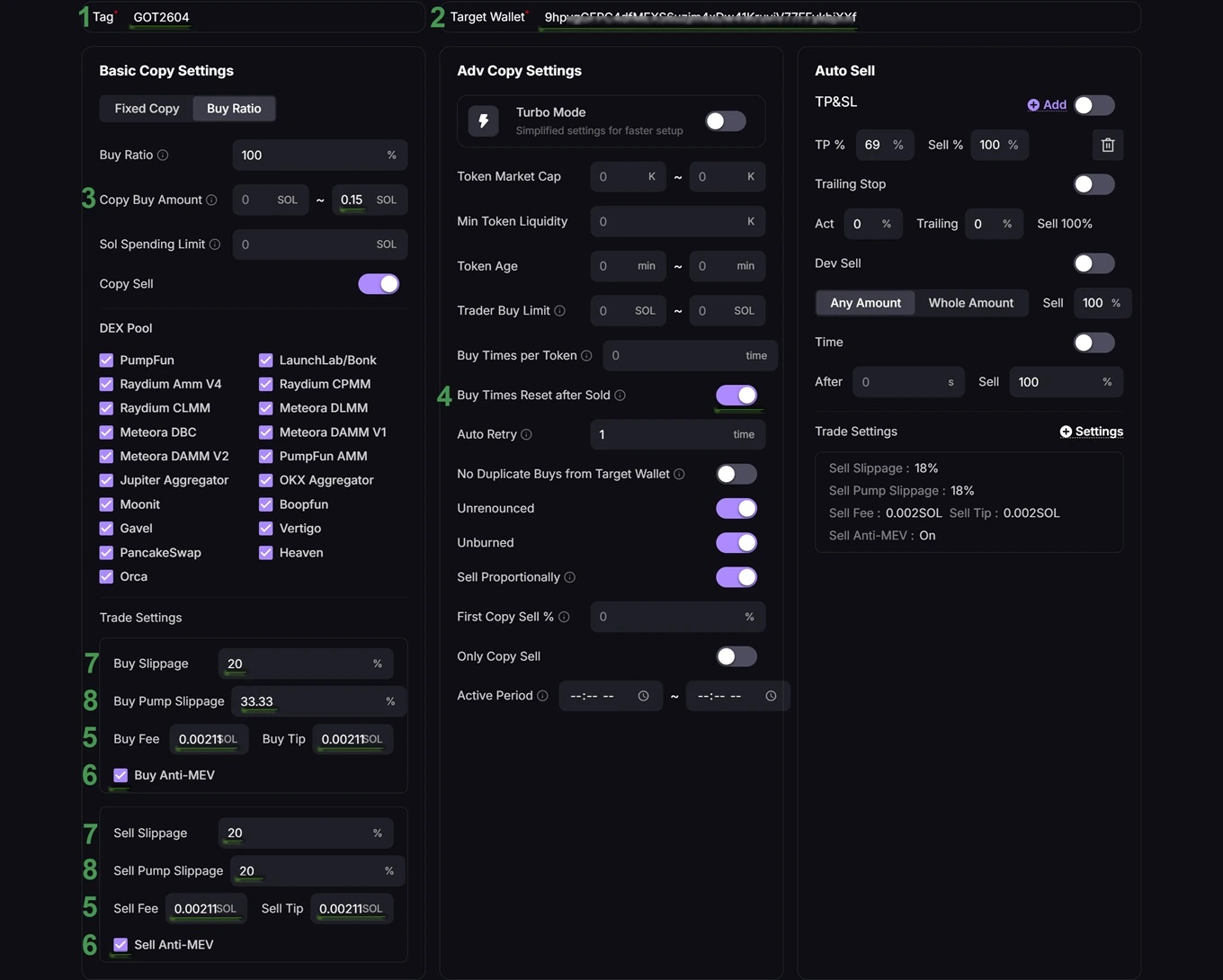
Task: Uncheck the PumpFun DEX pool checkbox
Action: click(106, 361)
